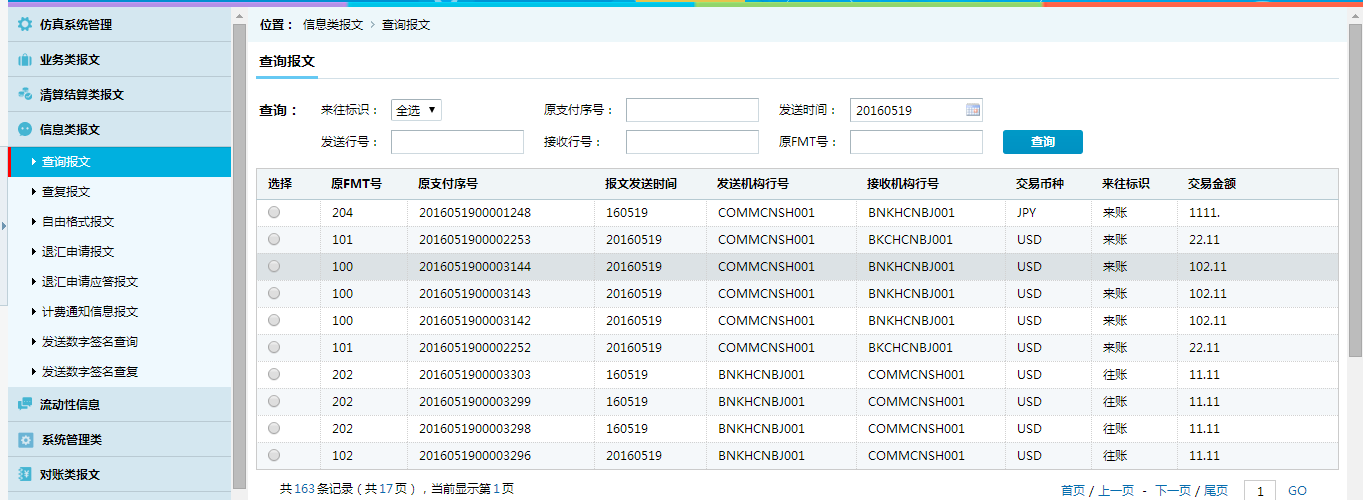The width and height of the screenshot is (1363, 500).
Task: Open 发送数字签名查询 in the sidebar
Action: (90, 341)
